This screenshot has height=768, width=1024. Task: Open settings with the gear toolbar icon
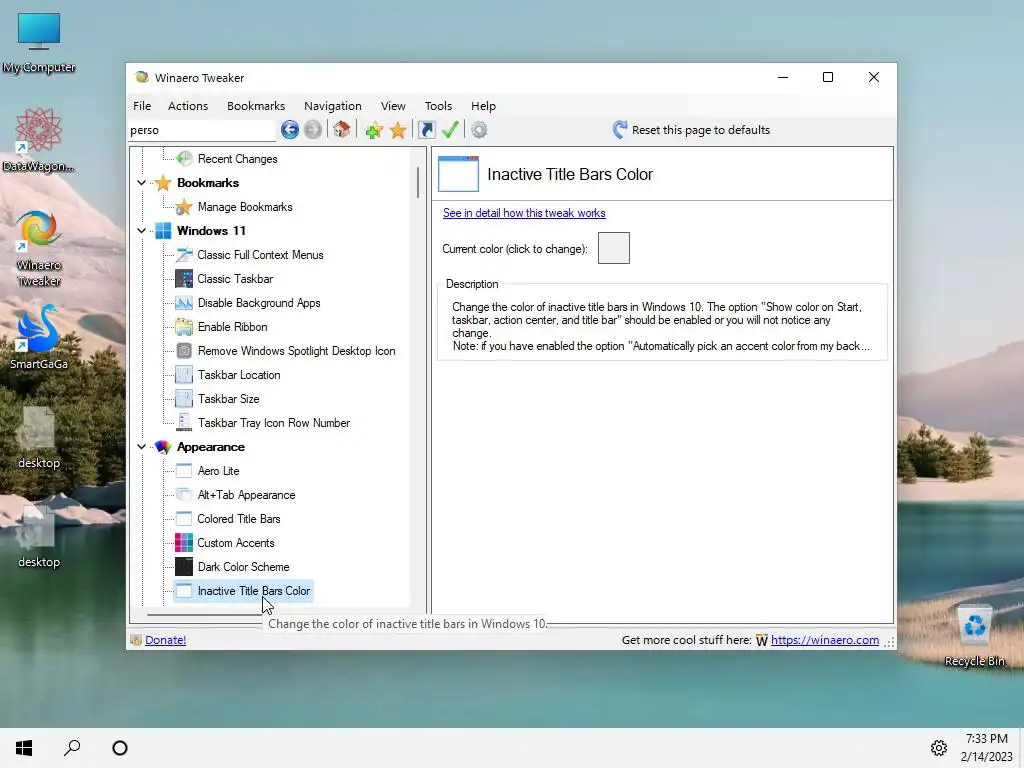coord(479,130)
